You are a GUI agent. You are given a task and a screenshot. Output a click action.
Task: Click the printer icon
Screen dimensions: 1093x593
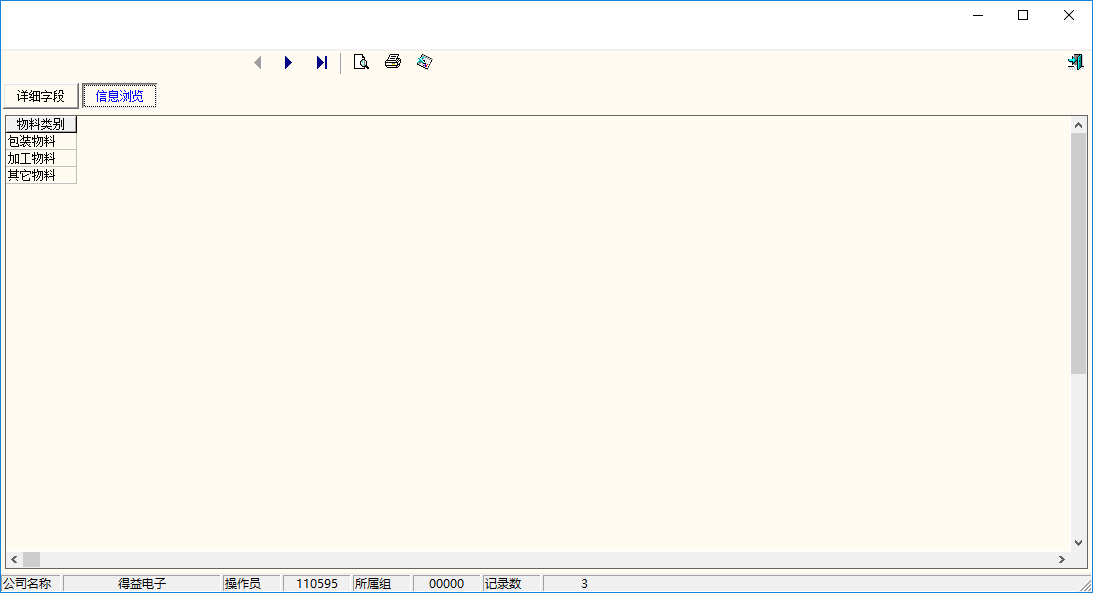pyautogui.click(x=393, y=62)
